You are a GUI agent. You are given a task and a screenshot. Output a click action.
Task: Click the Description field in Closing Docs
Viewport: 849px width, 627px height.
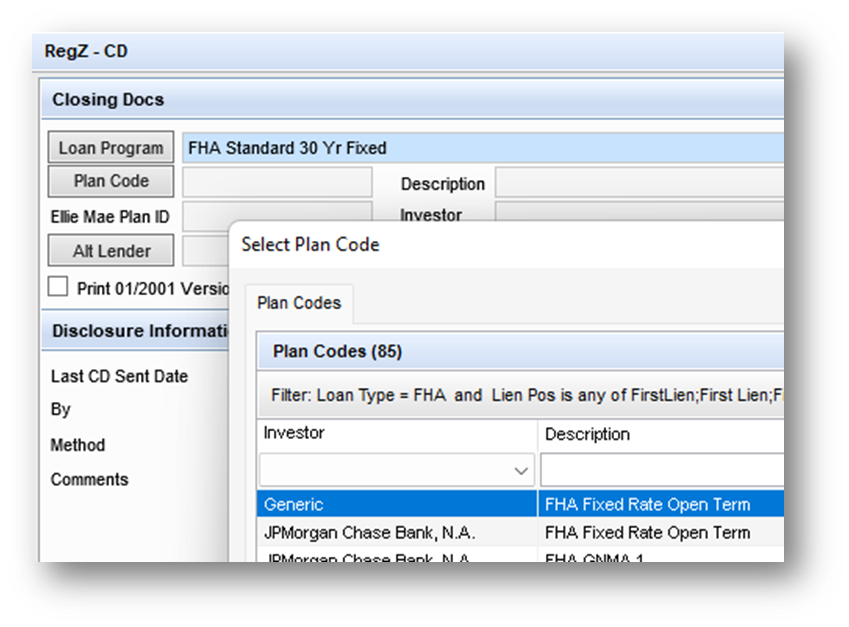pyautogui.click(x=640, y=183)
